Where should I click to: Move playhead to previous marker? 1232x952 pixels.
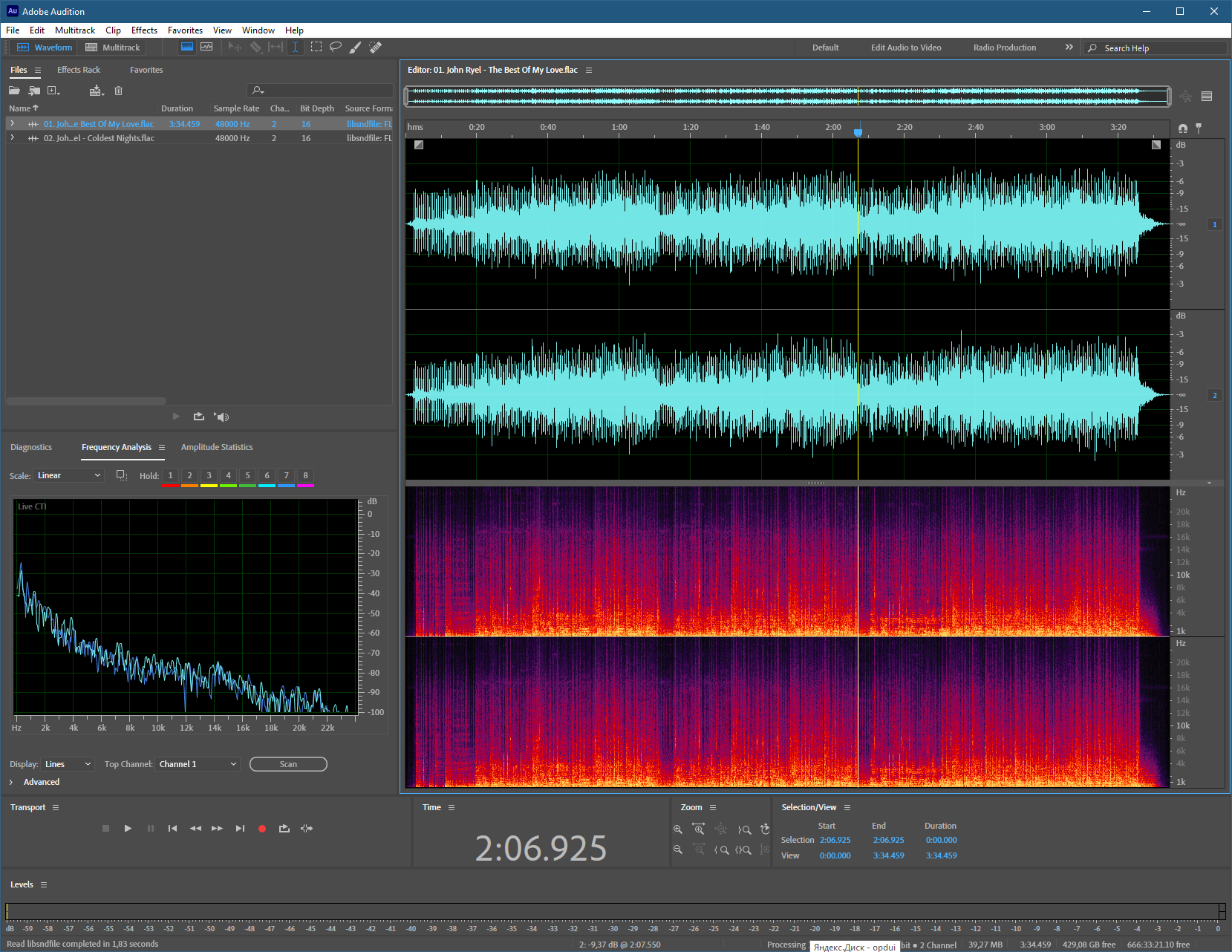pos(172,829)
